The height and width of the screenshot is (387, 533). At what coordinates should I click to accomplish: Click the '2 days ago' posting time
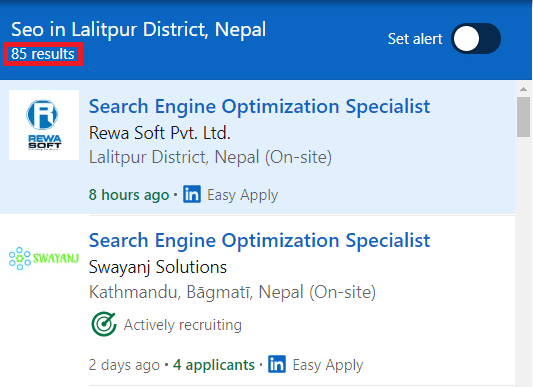pos(124,365)
